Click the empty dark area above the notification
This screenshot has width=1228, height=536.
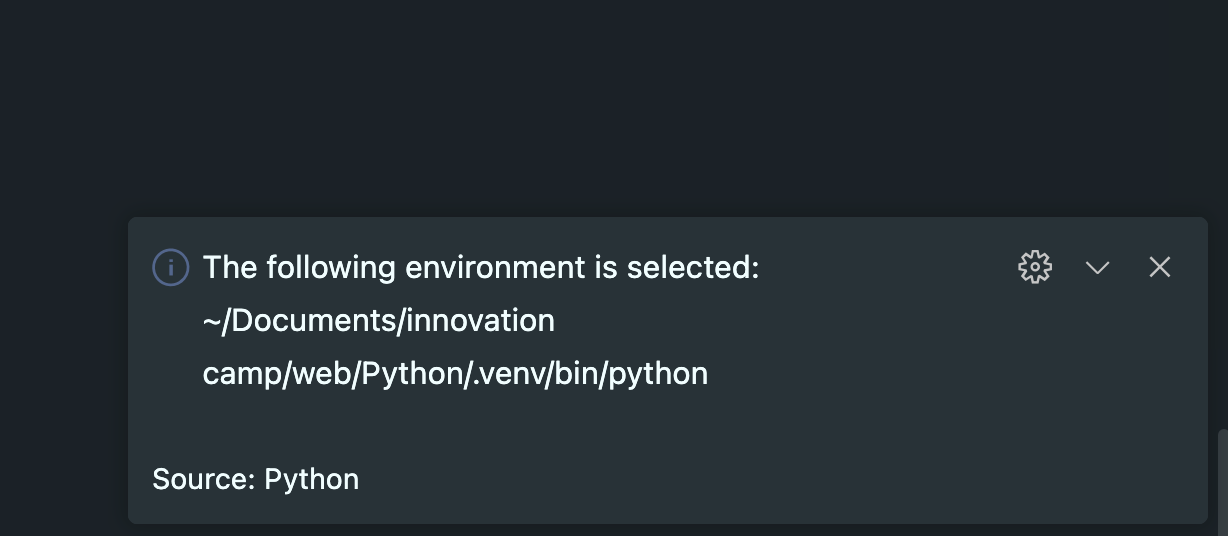tap(600, 100)
